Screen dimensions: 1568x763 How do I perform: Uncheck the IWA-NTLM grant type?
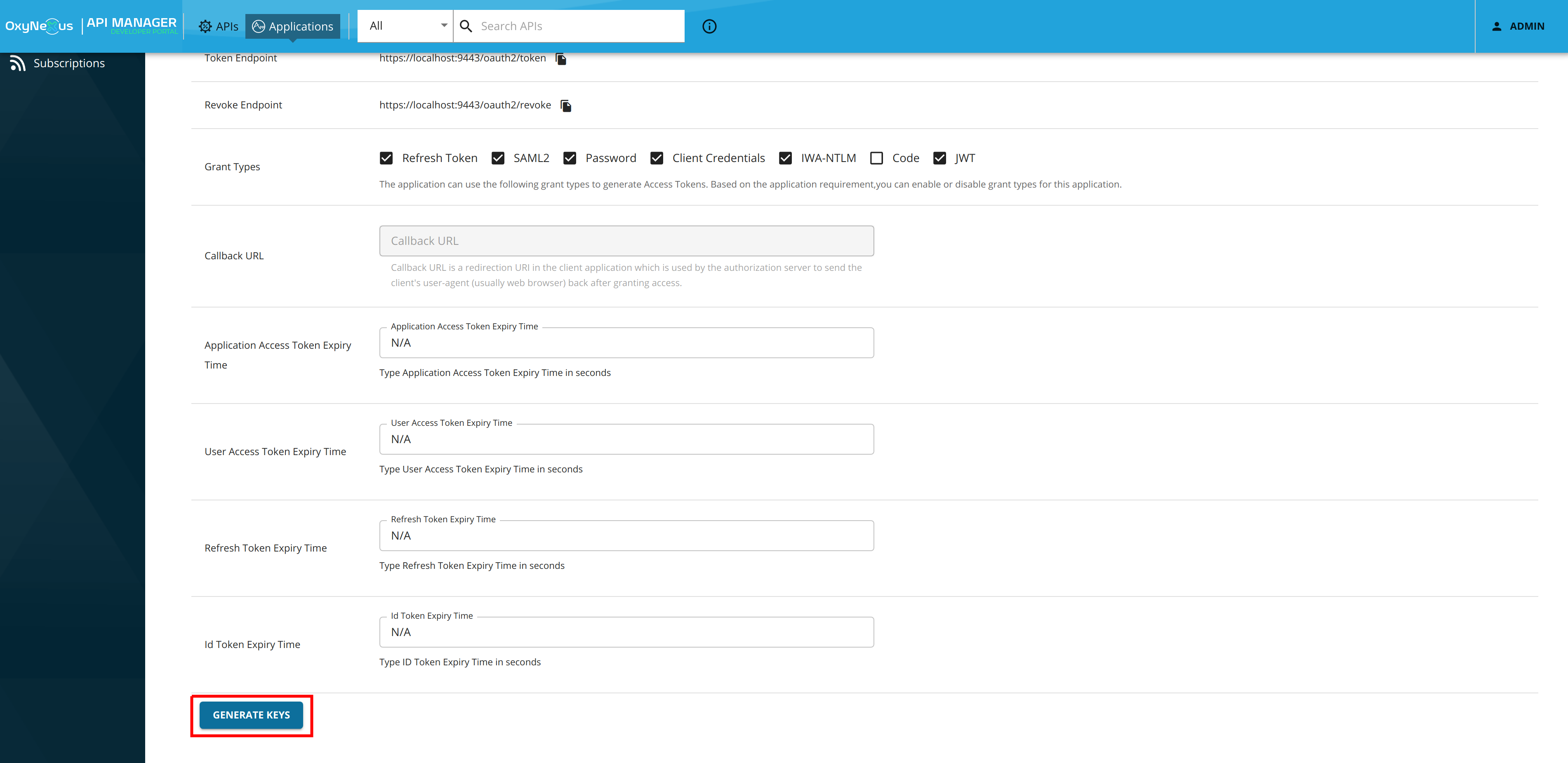tap(785, 158)
